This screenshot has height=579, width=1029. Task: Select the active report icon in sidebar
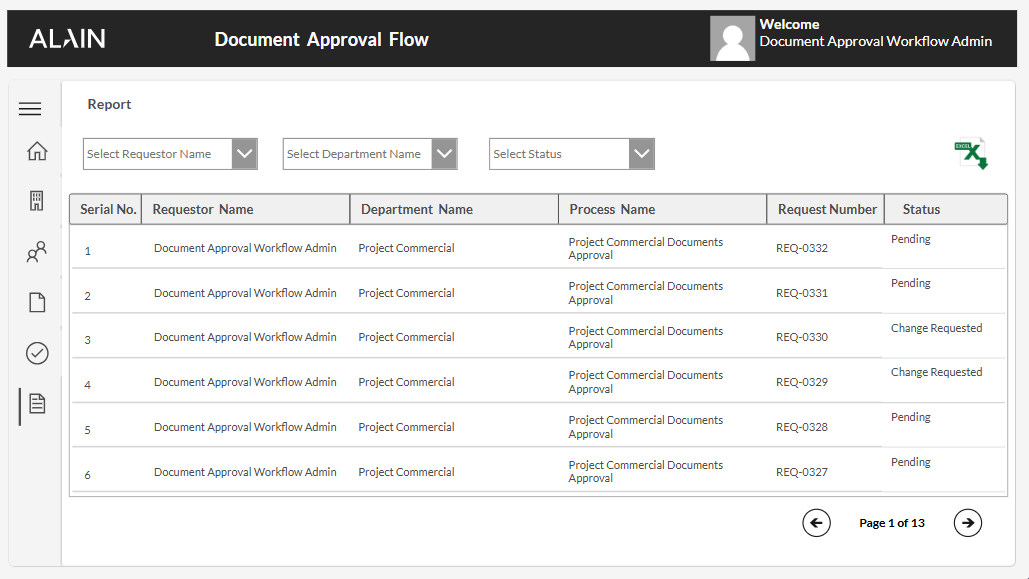[x=36, y=404]
